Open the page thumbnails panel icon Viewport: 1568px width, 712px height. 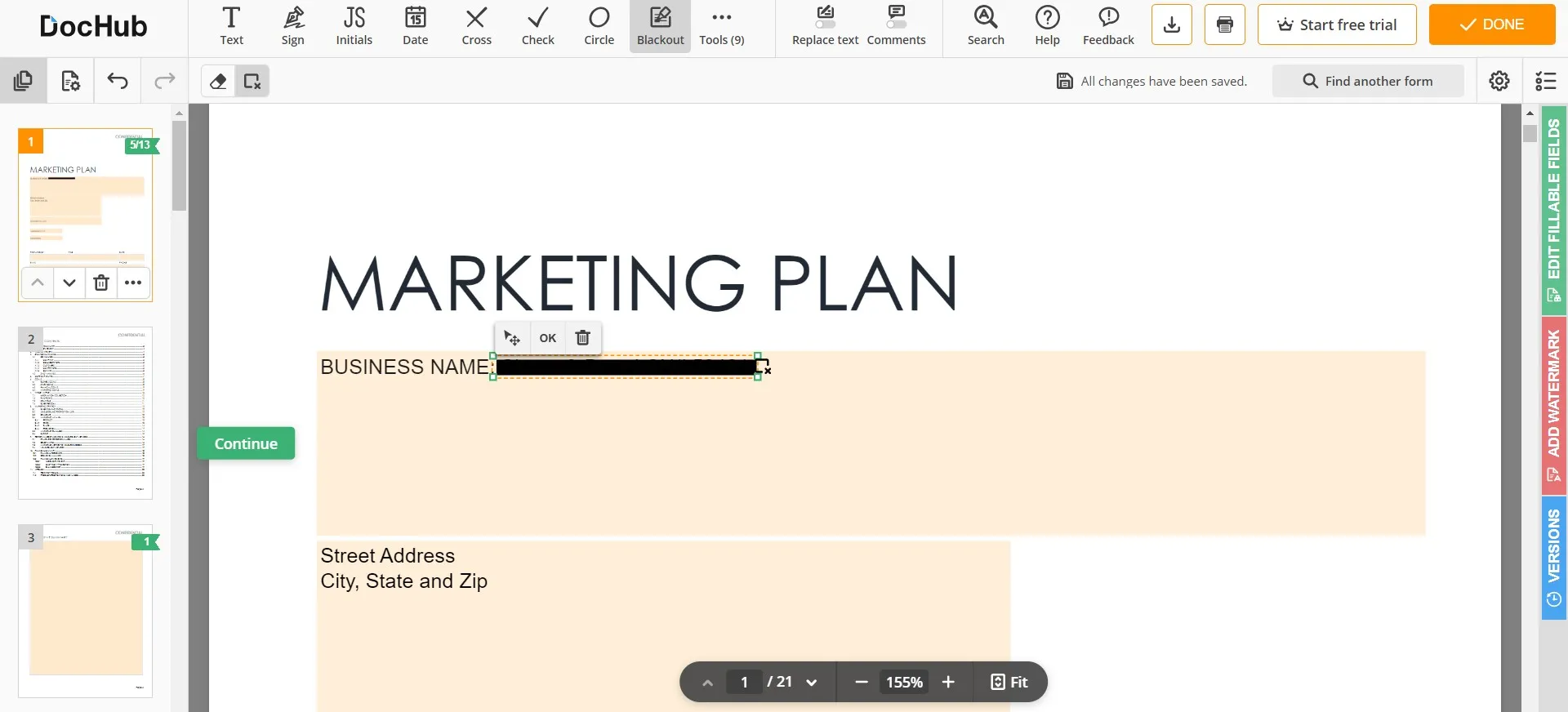click(x=24, y=81)
